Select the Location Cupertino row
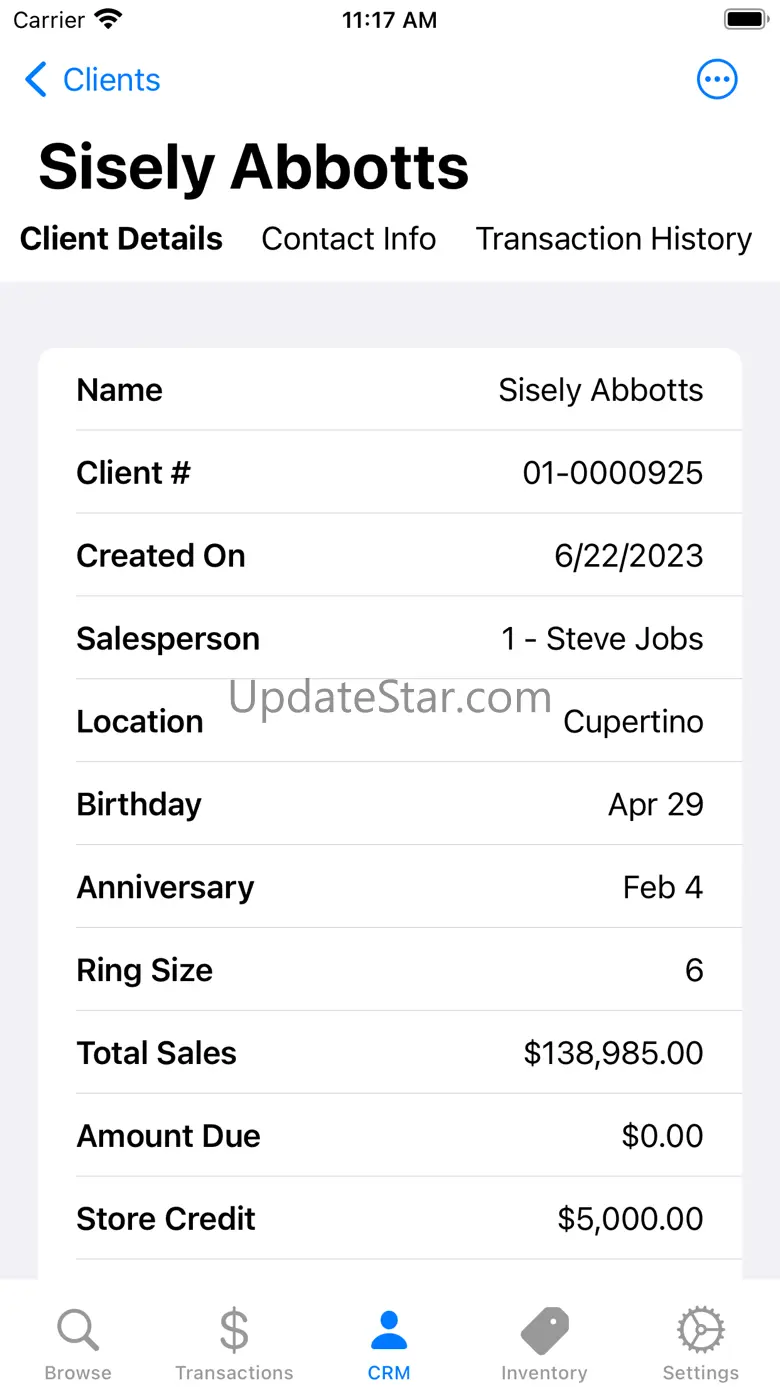This screenshot has height=1387, width=780. pyautogui.click(x=390, y=721)
